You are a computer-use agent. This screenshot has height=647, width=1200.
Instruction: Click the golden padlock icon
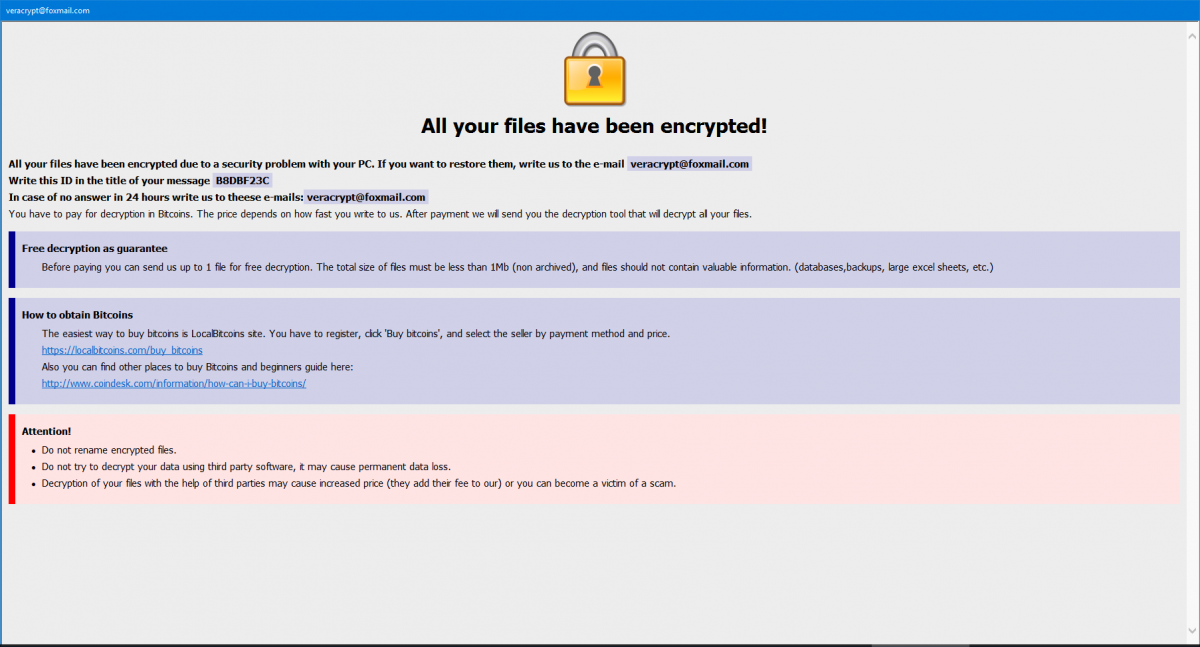coord(594,69)
